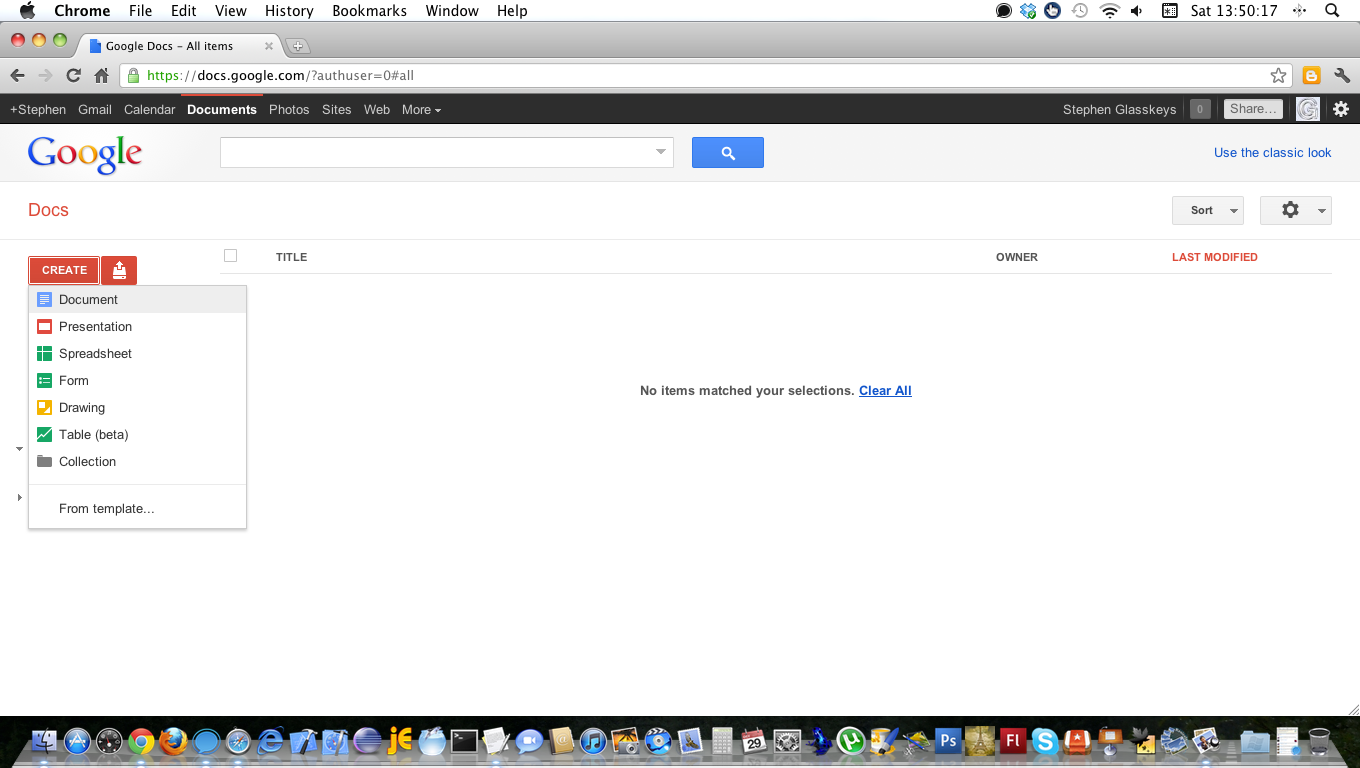Click inside the Google Docs search field
Image resolution: width=1360 pixels, height=768 pixels.
coord(435,153)
